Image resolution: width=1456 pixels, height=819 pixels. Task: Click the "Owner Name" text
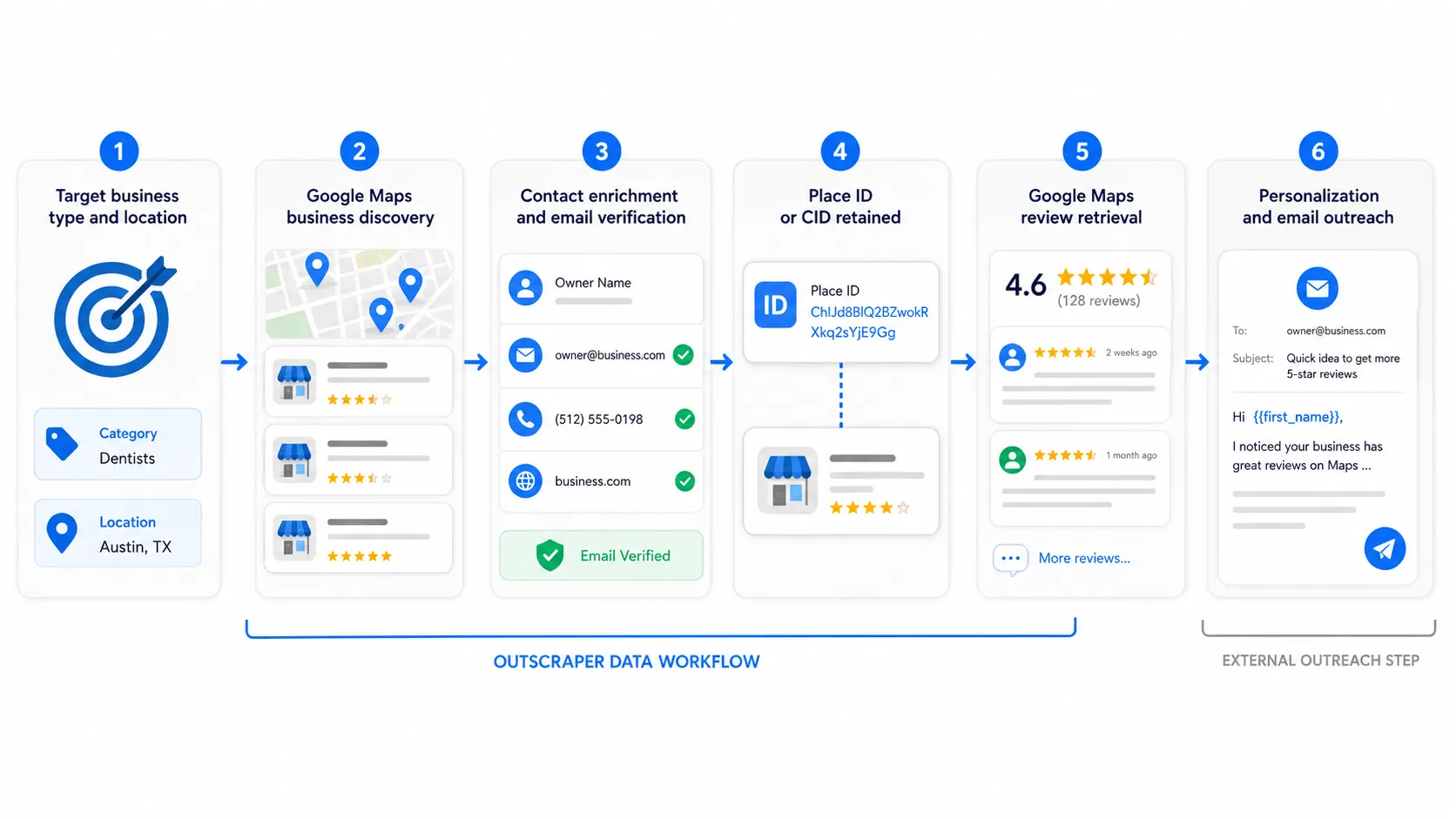593,283
